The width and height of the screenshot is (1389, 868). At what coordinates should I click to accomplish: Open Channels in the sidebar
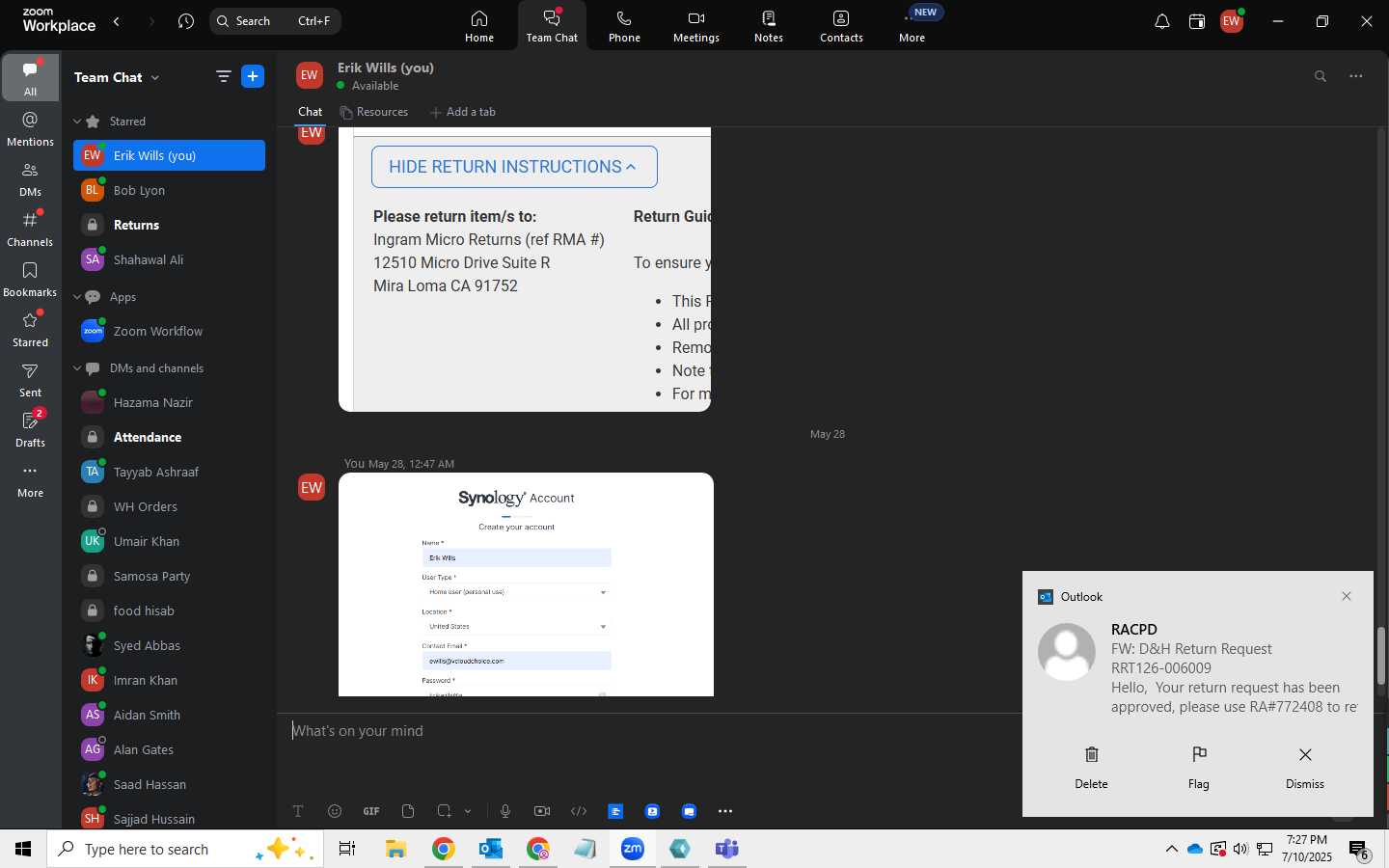pos(30,229)
